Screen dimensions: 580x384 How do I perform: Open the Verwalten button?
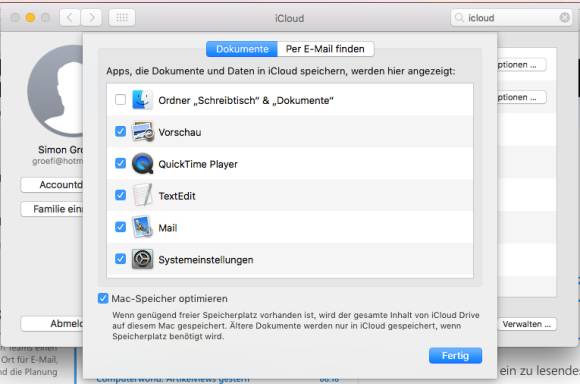(526, 324)
